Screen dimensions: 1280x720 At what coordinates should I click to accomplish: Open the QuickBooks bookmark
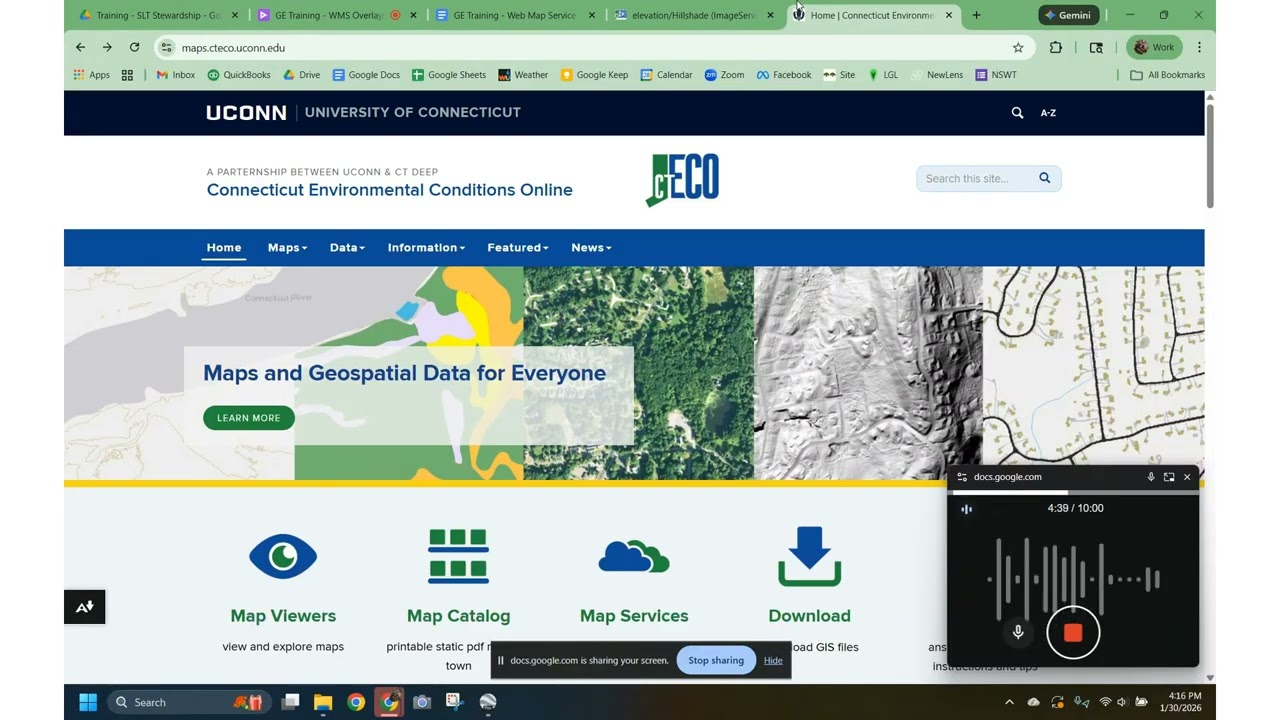pyautogui.click(x=239, y=75)
